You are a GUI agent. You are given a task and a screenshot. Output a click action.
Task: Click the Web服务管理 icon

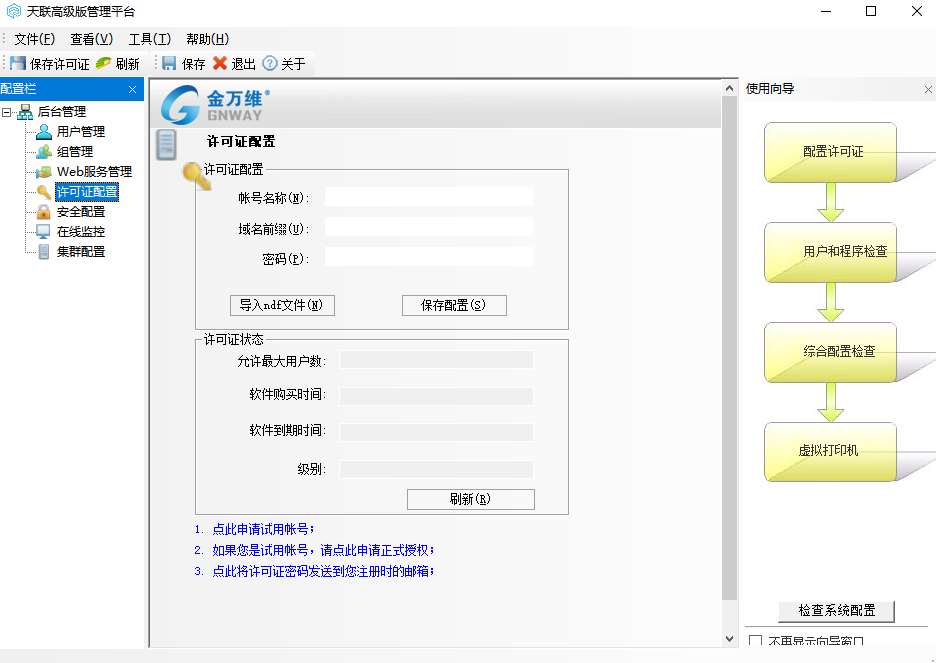(44, 172)
